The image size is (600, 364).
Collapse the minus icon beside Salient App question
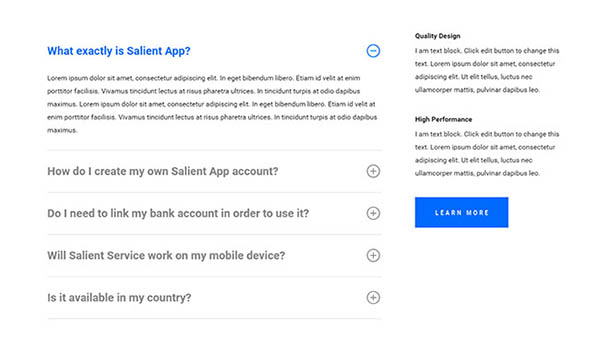click(x=373, y=51)
